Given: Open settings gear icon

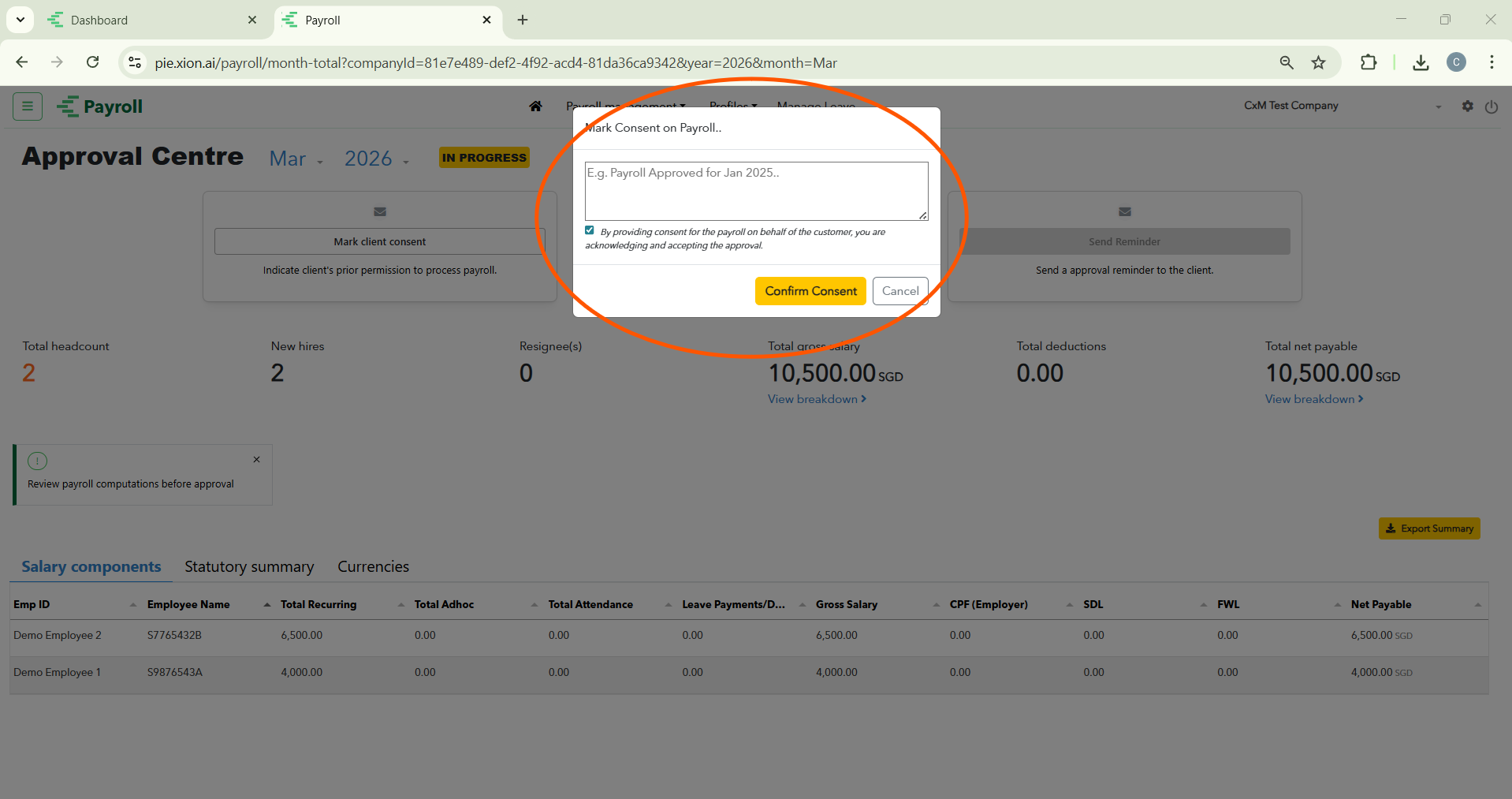Looking at the screenshot, I should 1467,106.
